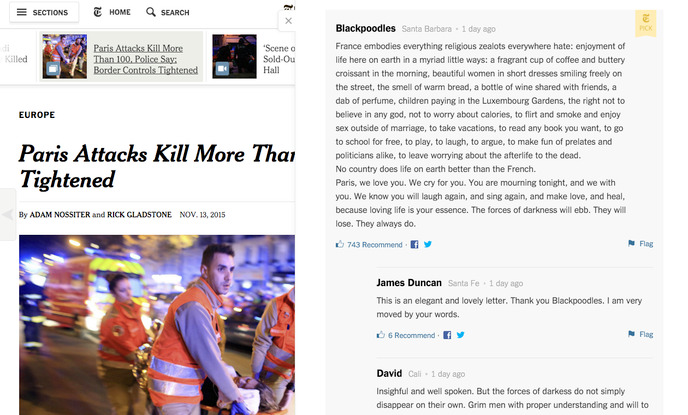The image size is (688, 415).
Task: Expand the left side arrow tab
Action: (x=8, y=215)
